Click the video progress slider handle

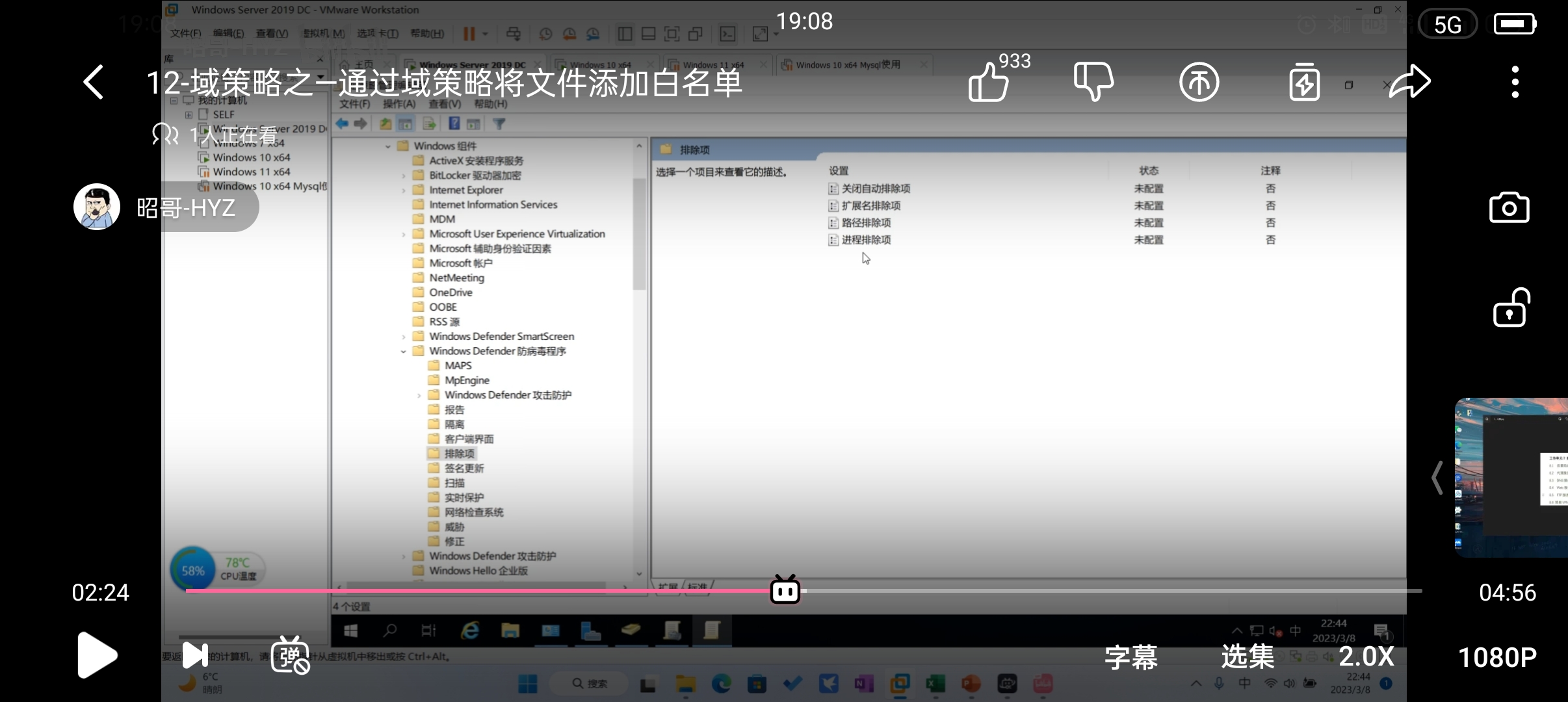pos(785,590)
